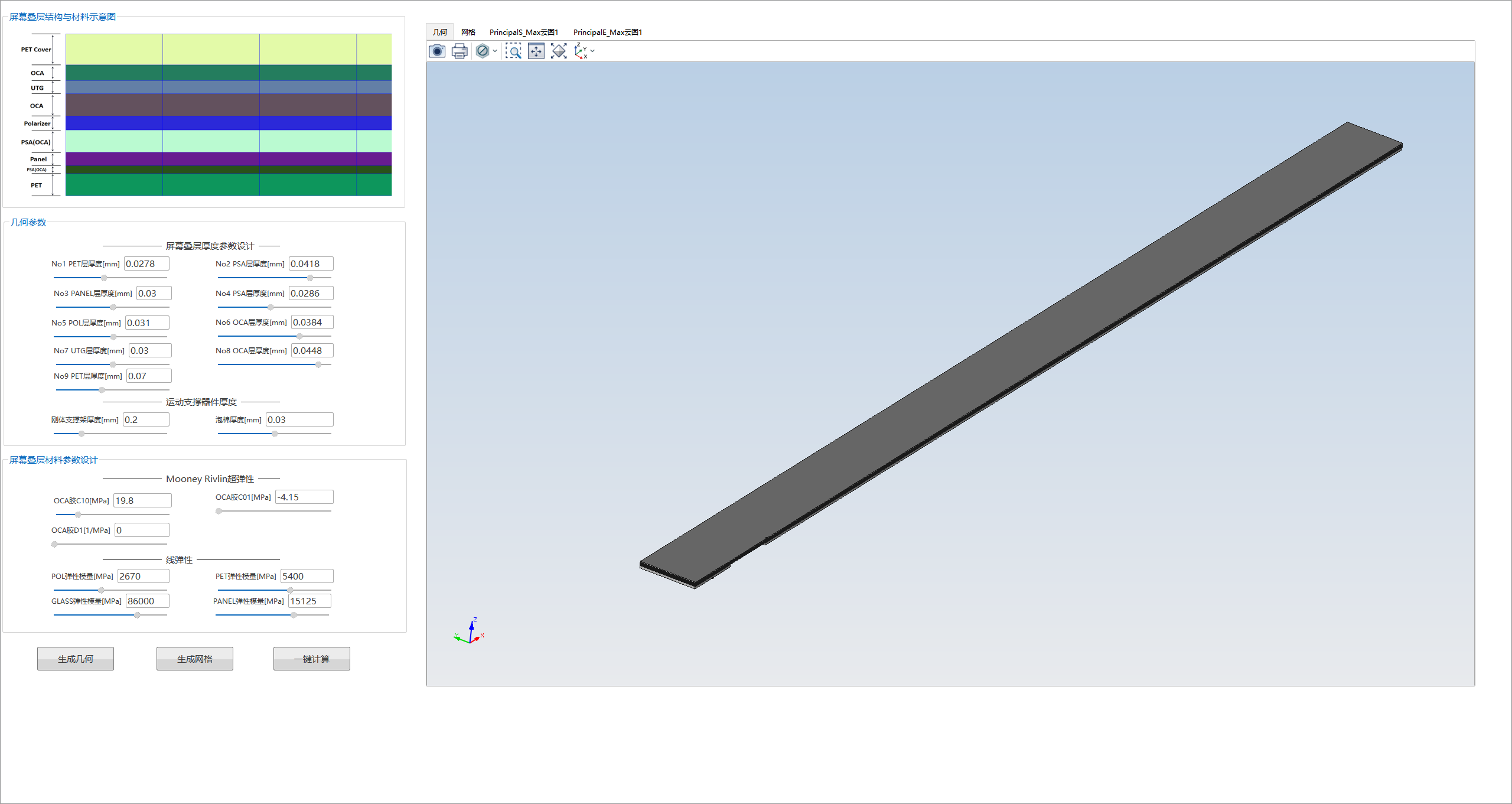Click the print icon in toolbar
Image resolution: width=1512 pixels, height=804 pixels.
[x=459, y=52]
